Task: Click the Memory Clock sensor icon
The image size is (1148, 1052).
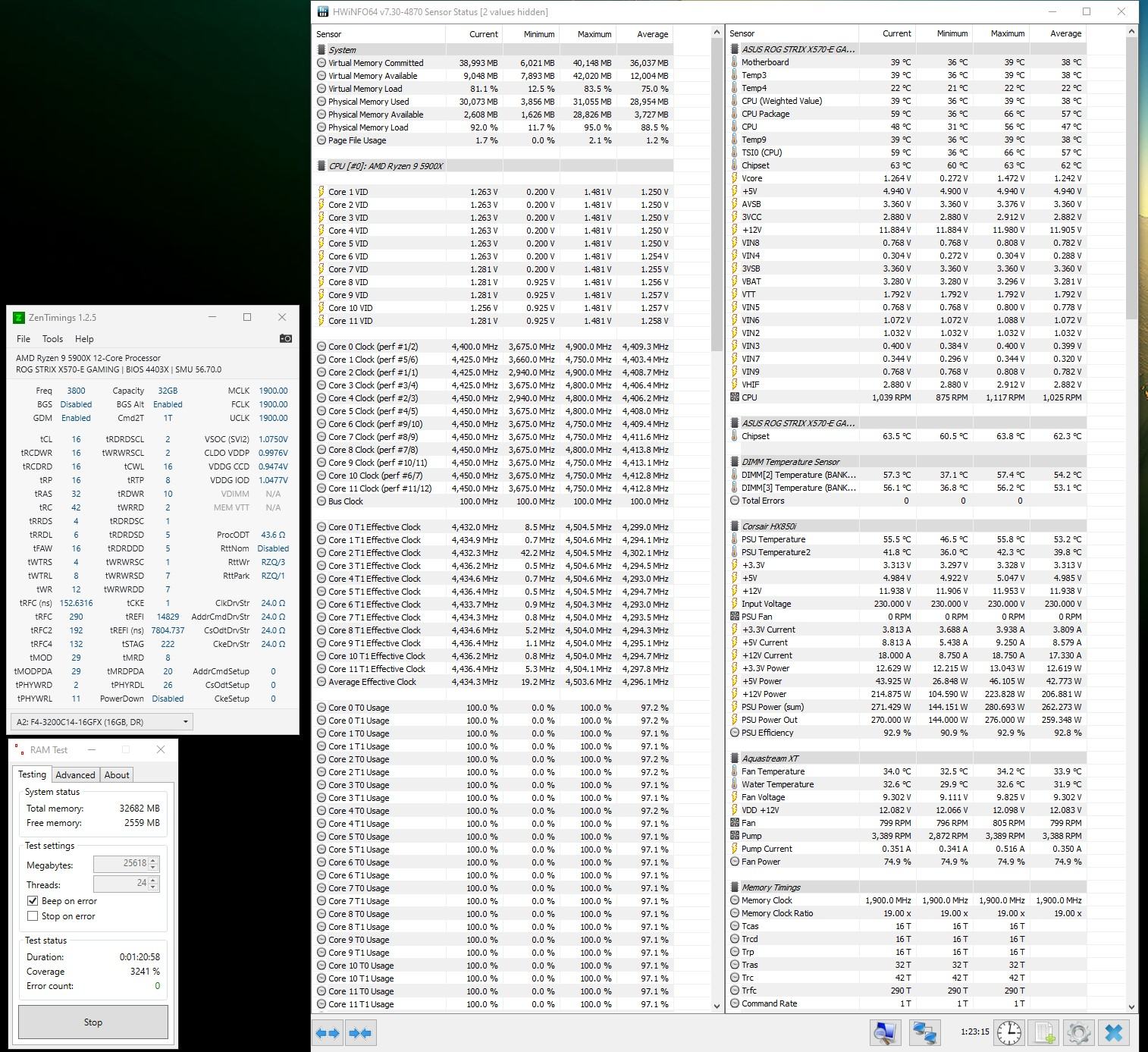Action: pos(734,900)
